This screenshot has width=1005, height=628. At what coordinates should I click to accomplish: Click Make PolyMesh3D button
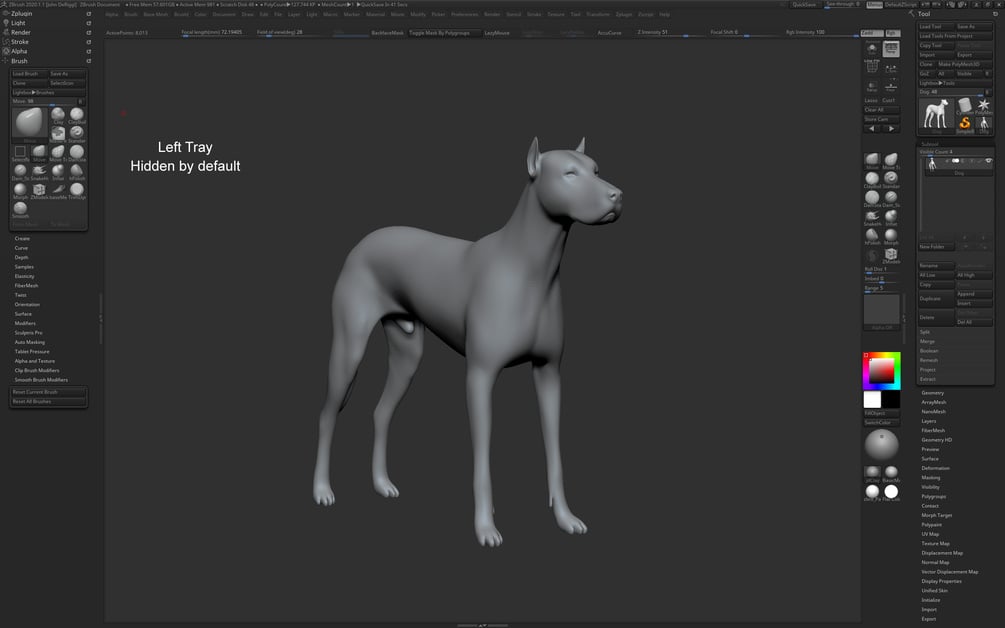coord(965,64)
